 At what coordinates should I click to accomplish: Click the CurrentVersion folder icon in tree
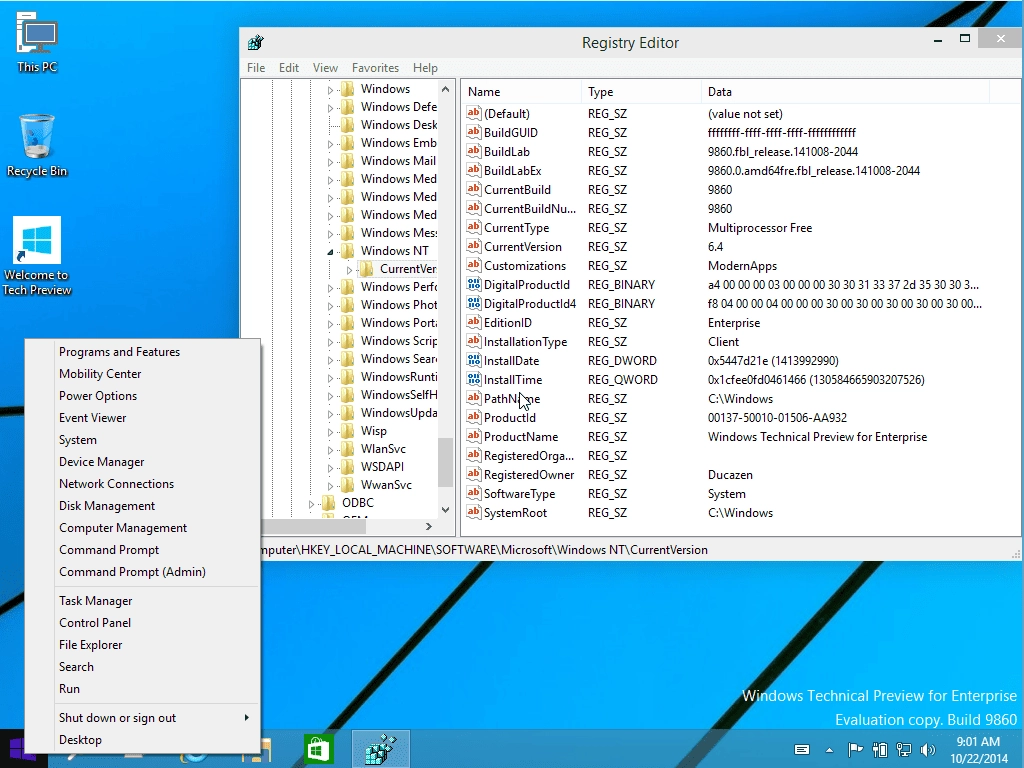[x=367, y=268]
